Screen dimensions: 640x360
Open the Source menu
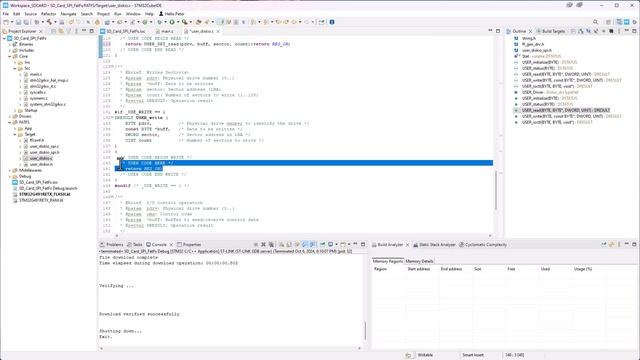pyautogui.click(x=30, y=14)
